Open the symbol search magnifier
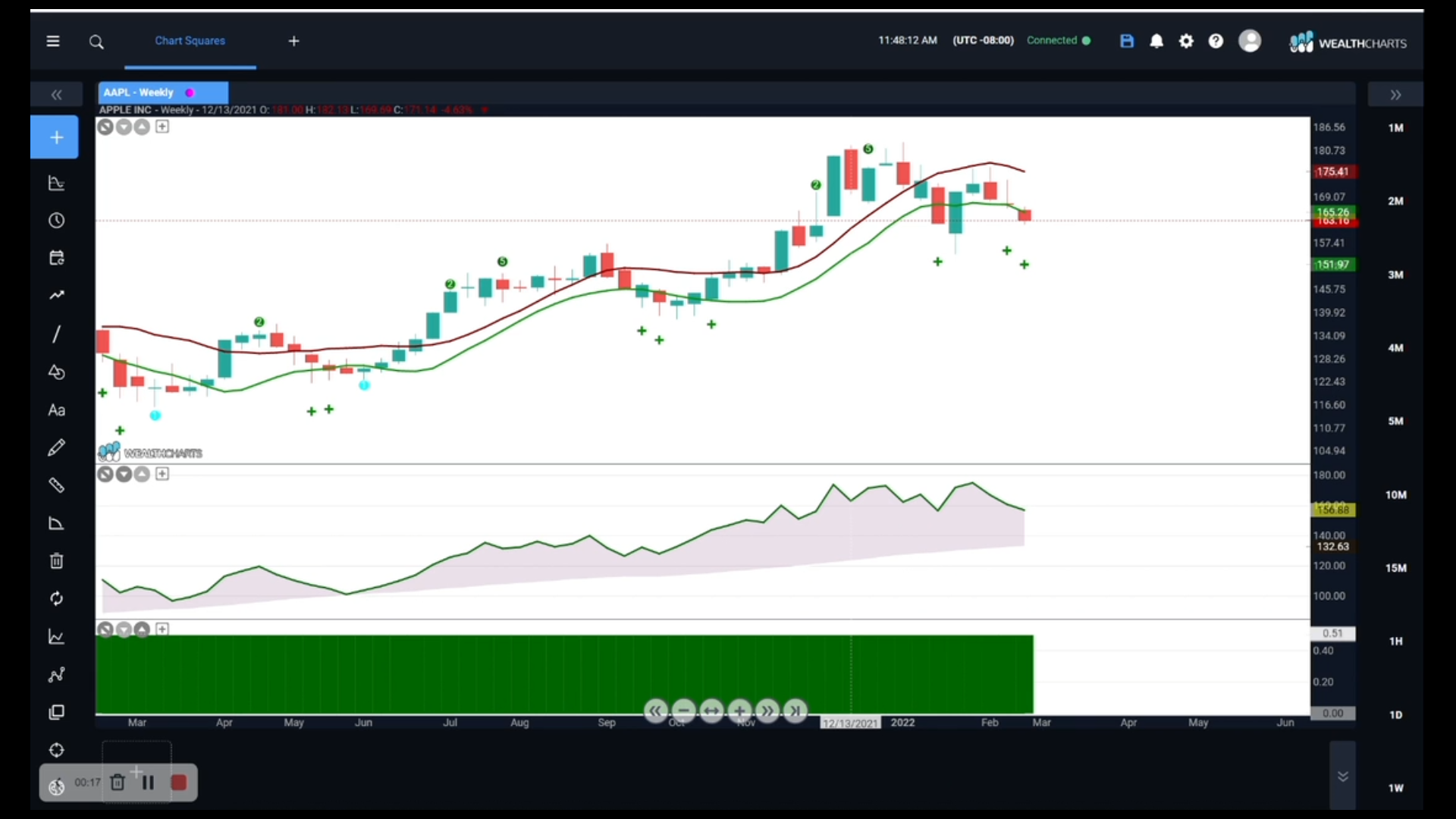The height and width of the screenshot is (819, 1456). pos(96,42)
